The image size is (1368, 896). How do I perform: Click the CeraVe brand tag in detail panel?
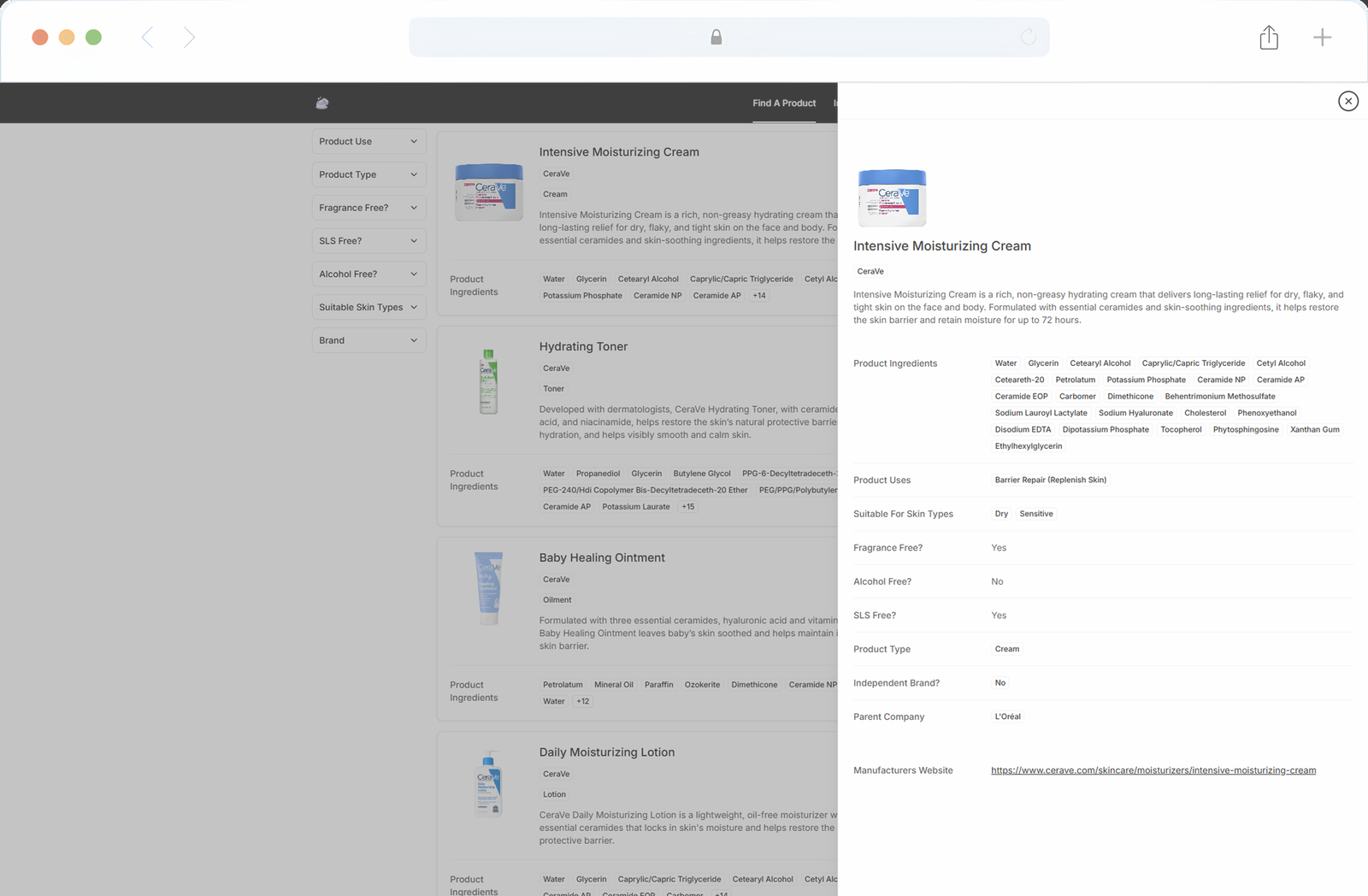point(870,272)
